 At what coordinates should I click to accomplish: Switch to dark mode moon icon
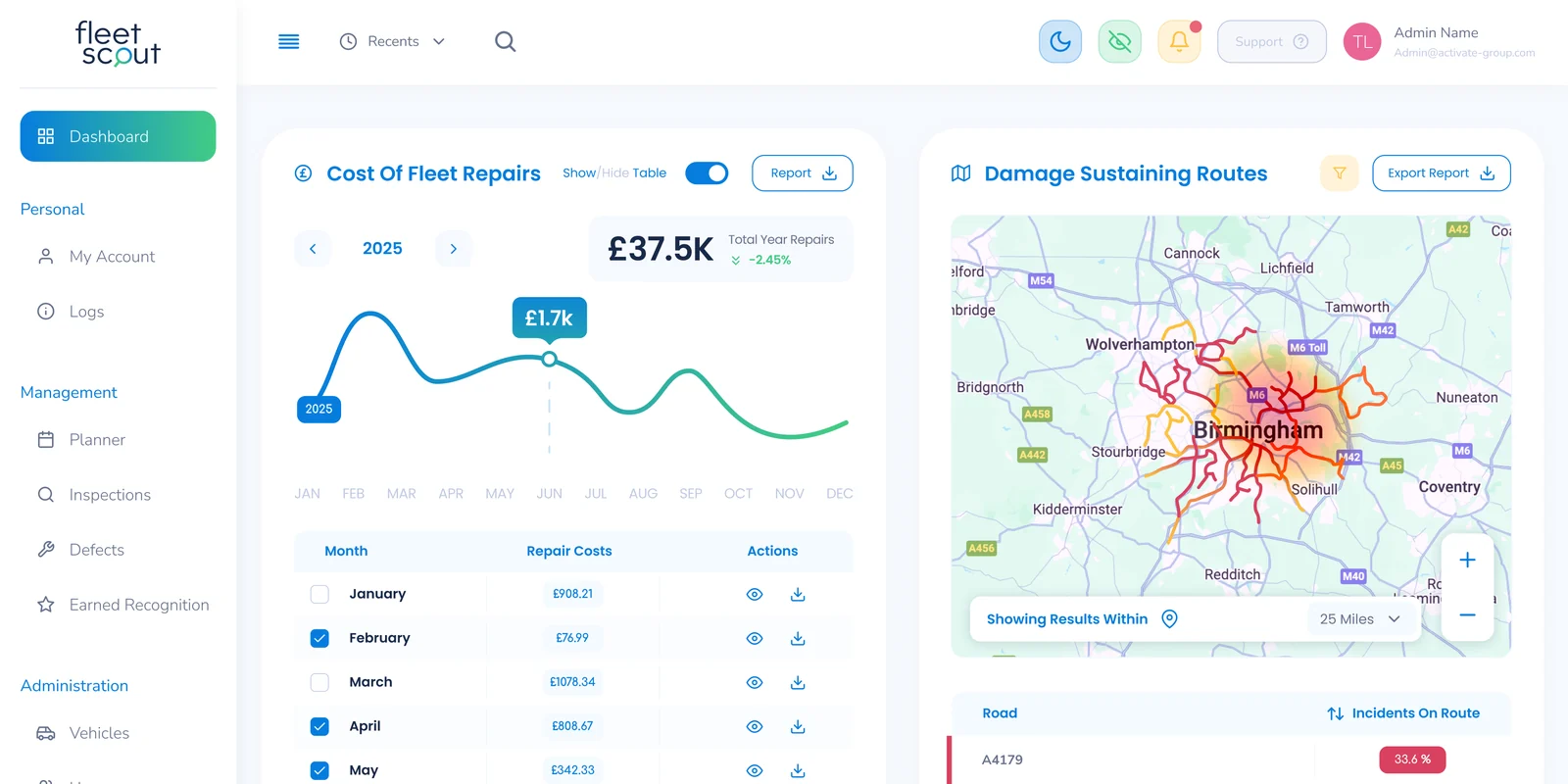1060,41
